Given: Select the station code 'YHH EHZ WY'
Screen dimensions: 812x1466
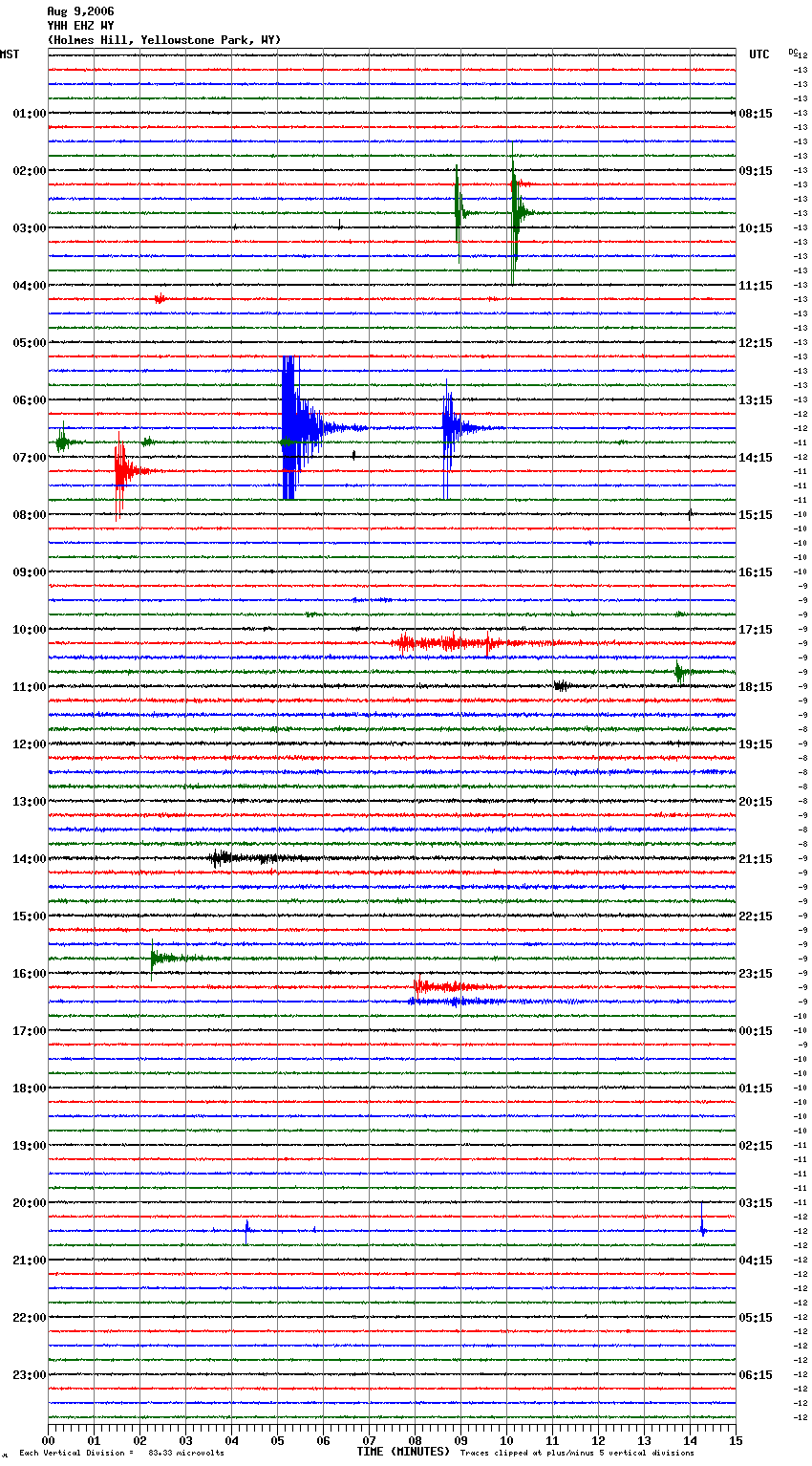Looking at the screenshot, I should [x=80, y=26].
